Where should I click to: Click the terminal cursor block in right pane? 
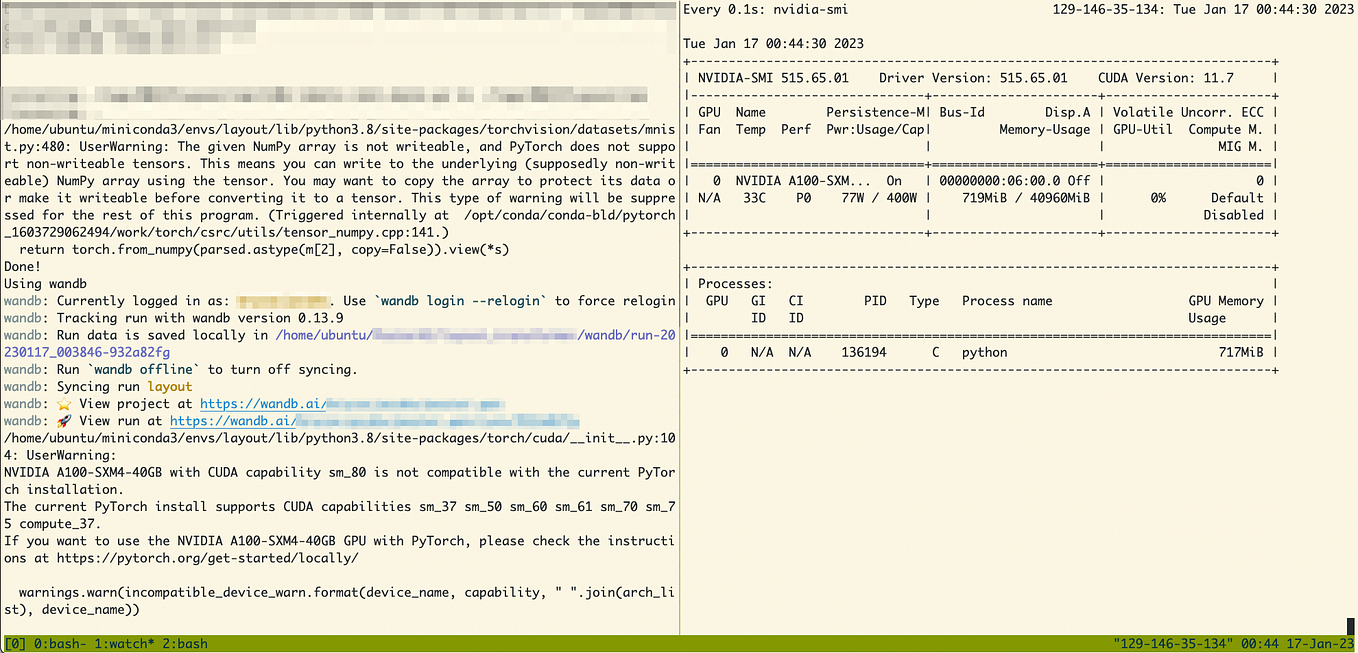[1349, 626]
